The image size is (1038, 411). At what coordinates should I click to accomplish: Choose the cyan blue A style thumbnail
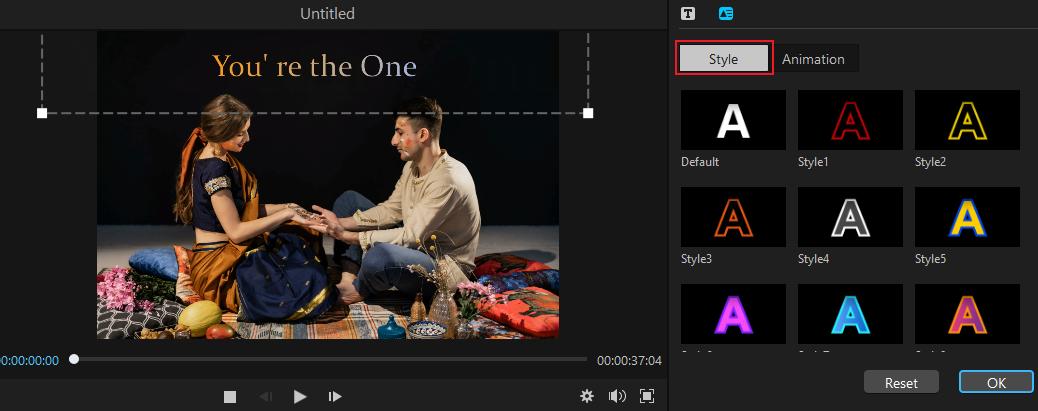pyautogui.click(x=850, y=314)
